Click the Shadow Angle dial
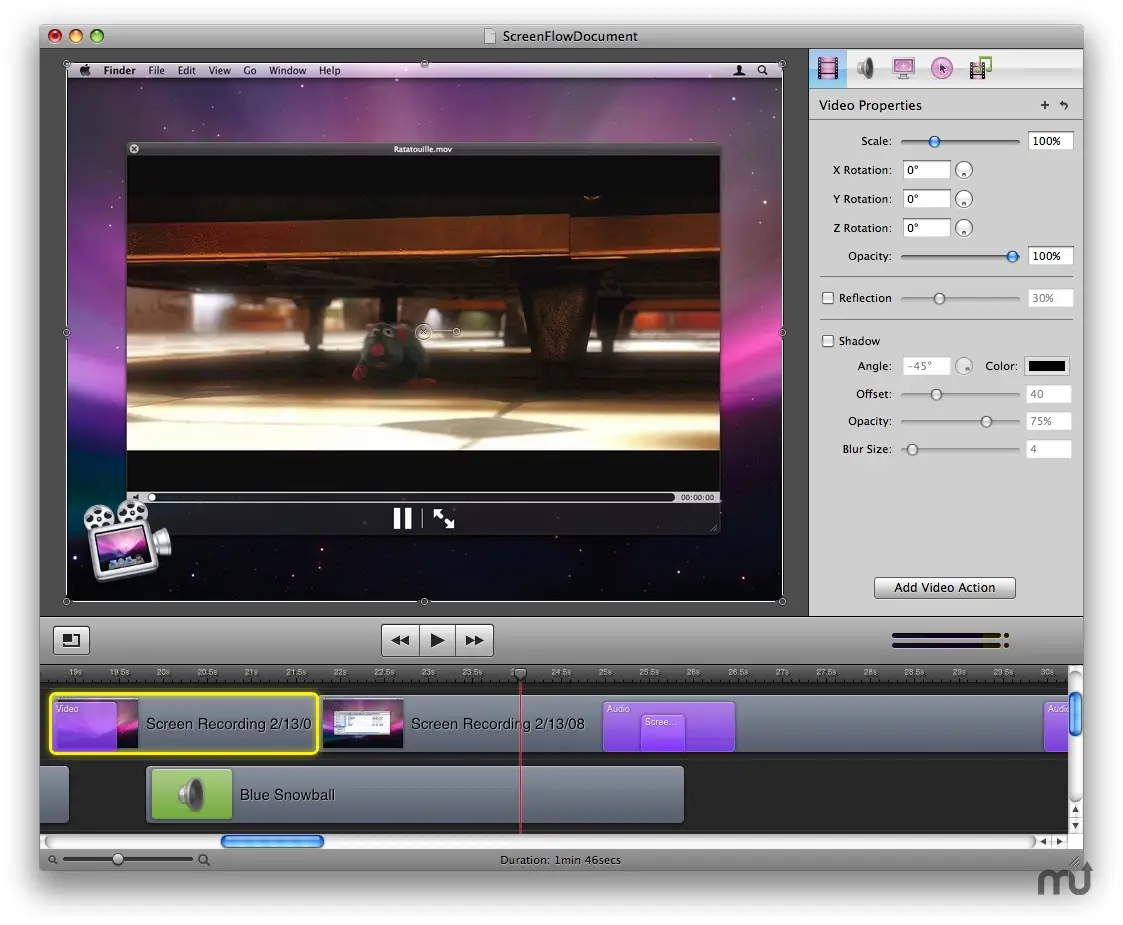The image size is (1123, 925). click(964, 367)
